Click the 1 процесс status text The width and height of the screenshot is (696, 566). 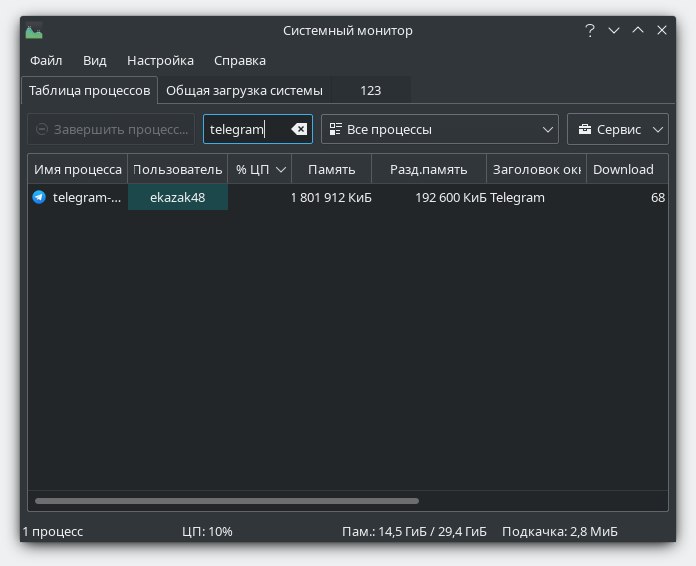coord(53,531)
